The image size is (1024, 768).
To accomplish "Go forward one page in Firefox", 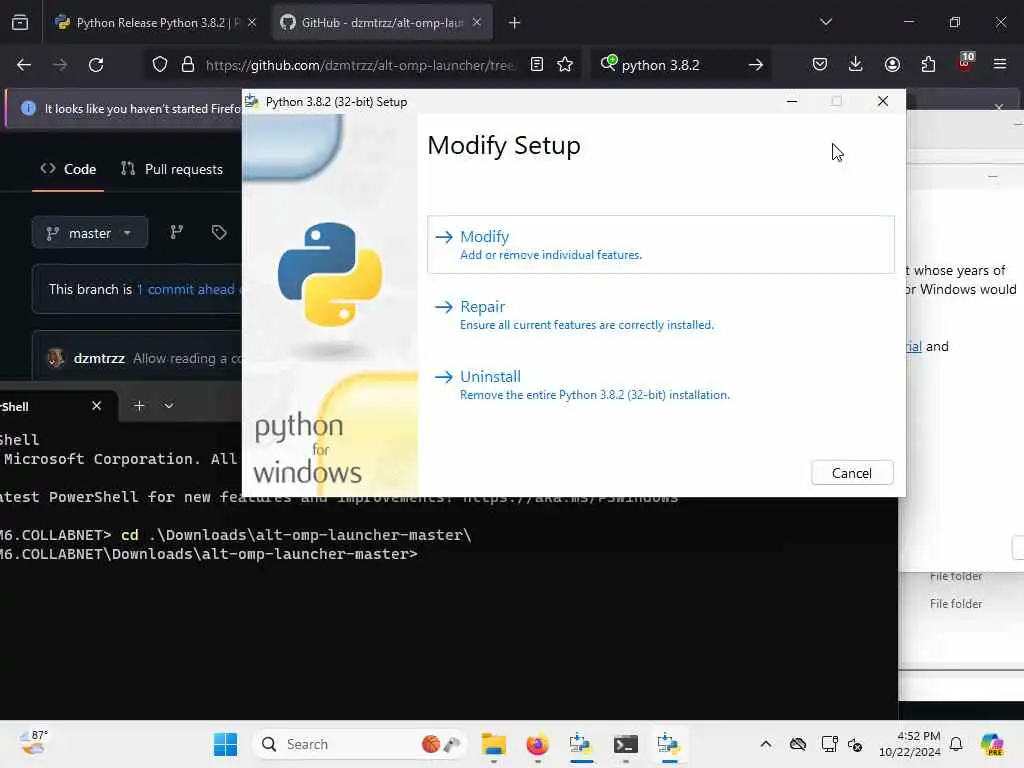I will click(x=59, y=65).
